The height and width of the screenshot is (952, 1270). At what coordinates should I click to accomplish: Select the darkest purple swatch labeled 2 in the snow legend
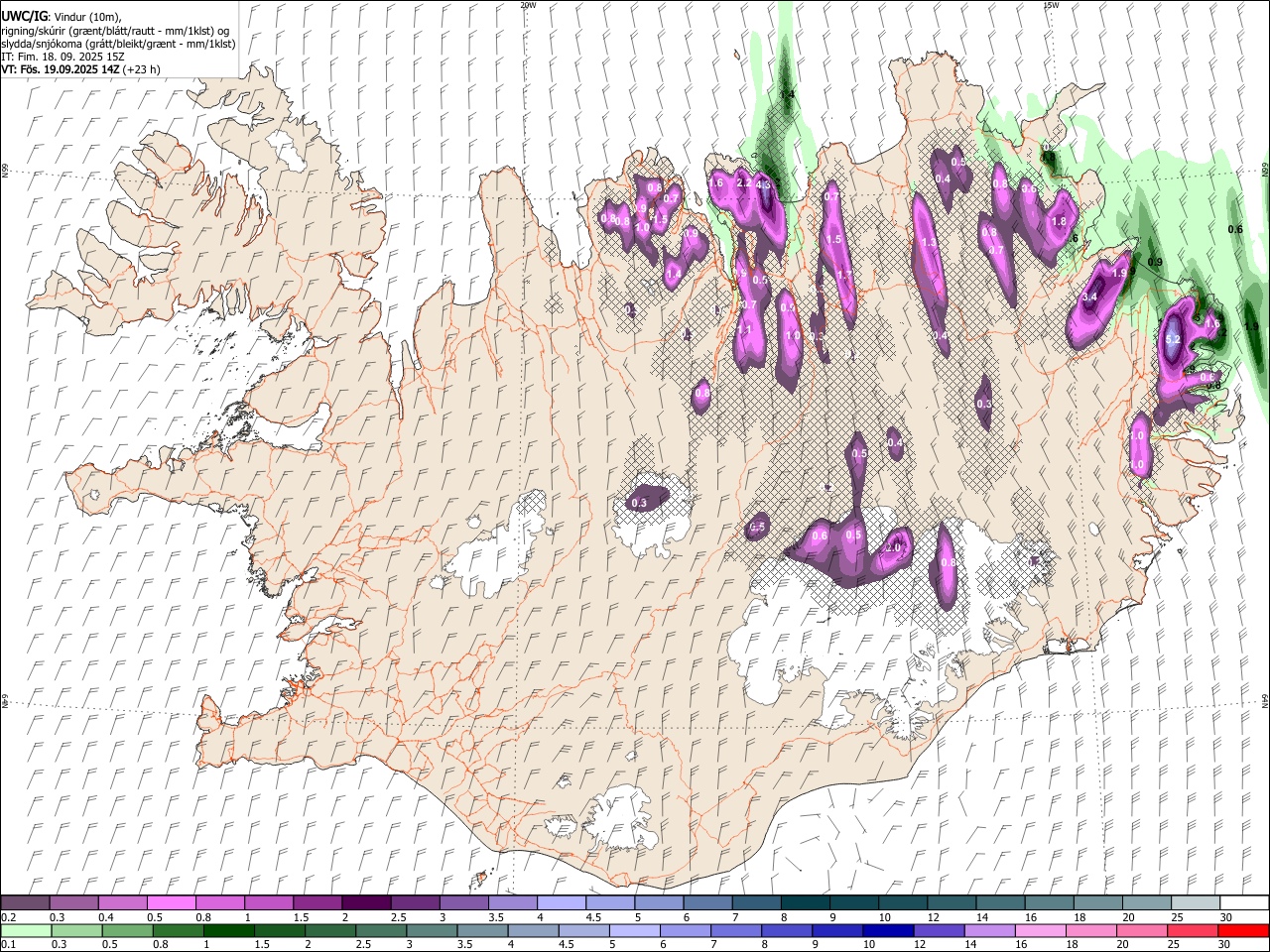[365, 903]
